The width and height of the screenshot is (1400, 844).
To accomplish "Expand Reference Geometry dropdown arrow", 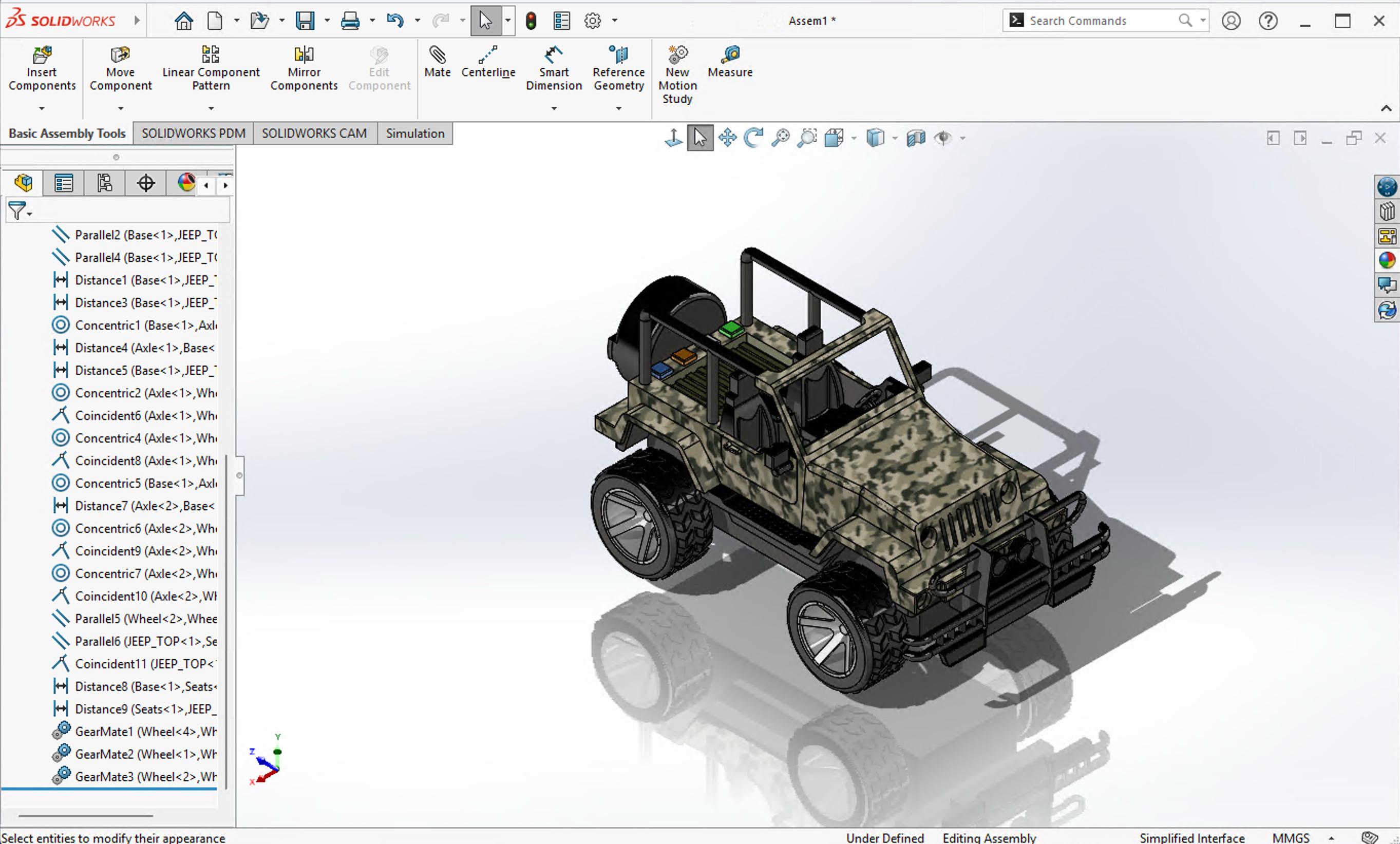I will click(619, 108).
